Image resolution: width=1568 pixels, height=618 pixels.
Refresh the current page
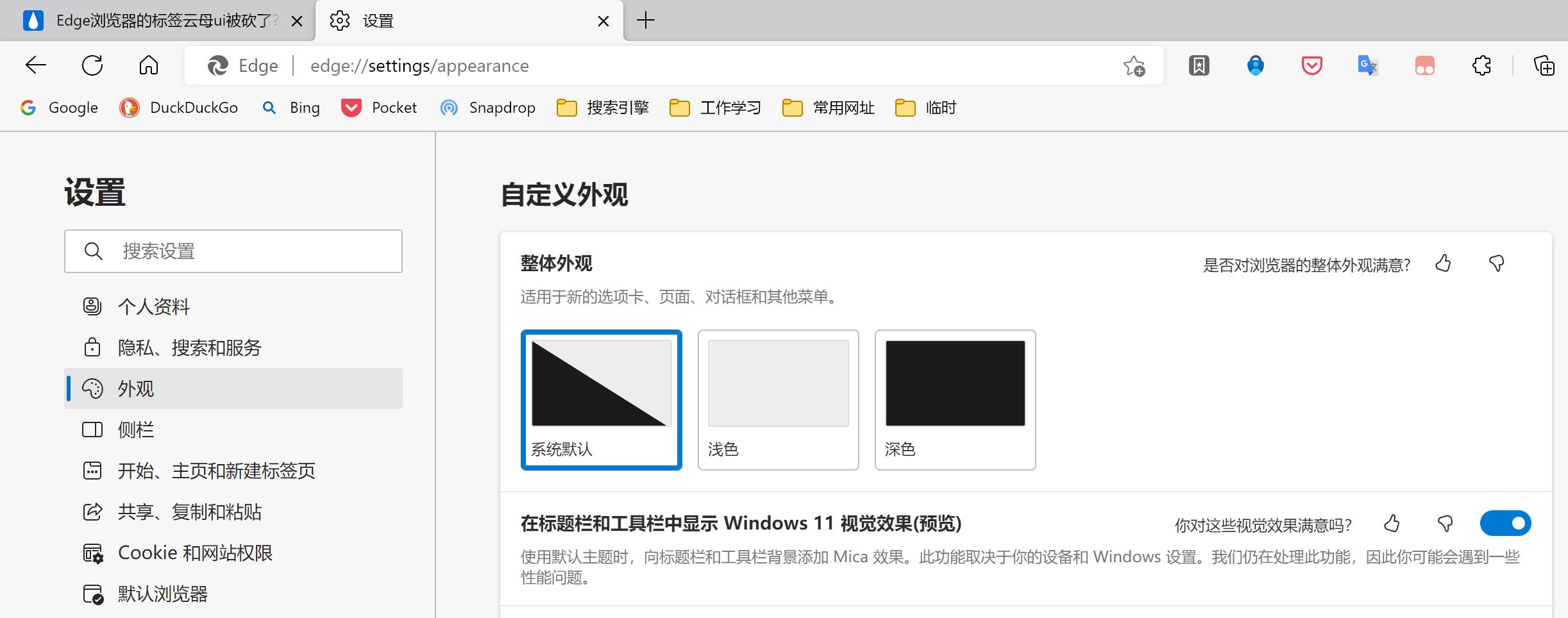92,65
